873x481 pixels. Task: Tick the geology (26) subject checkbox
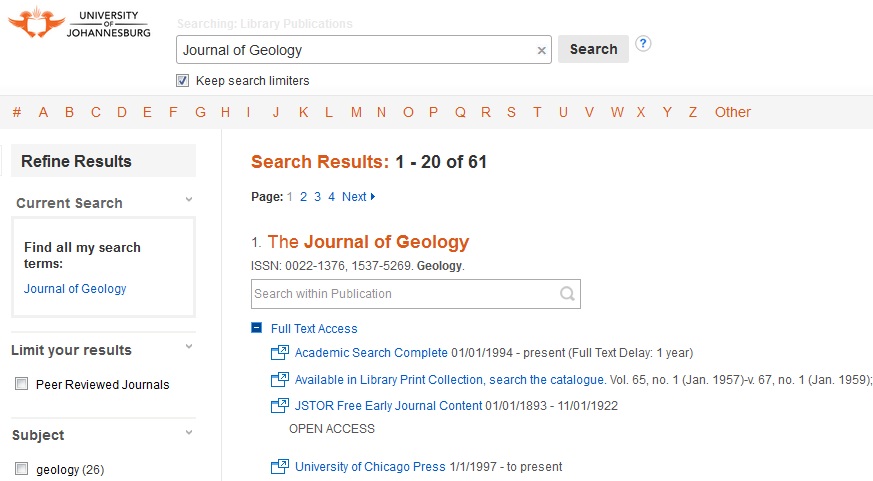22,469
